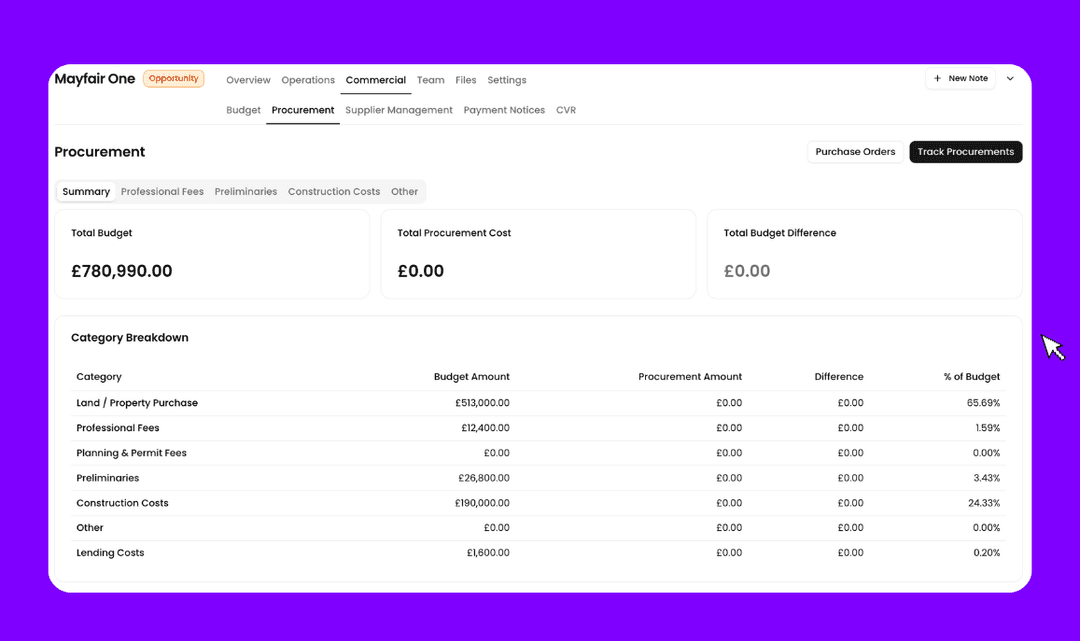Image resolution: width=1080 pixels, height=641 pixels.
Task: Click the Purchase Orders button
Action: [855, 152]
